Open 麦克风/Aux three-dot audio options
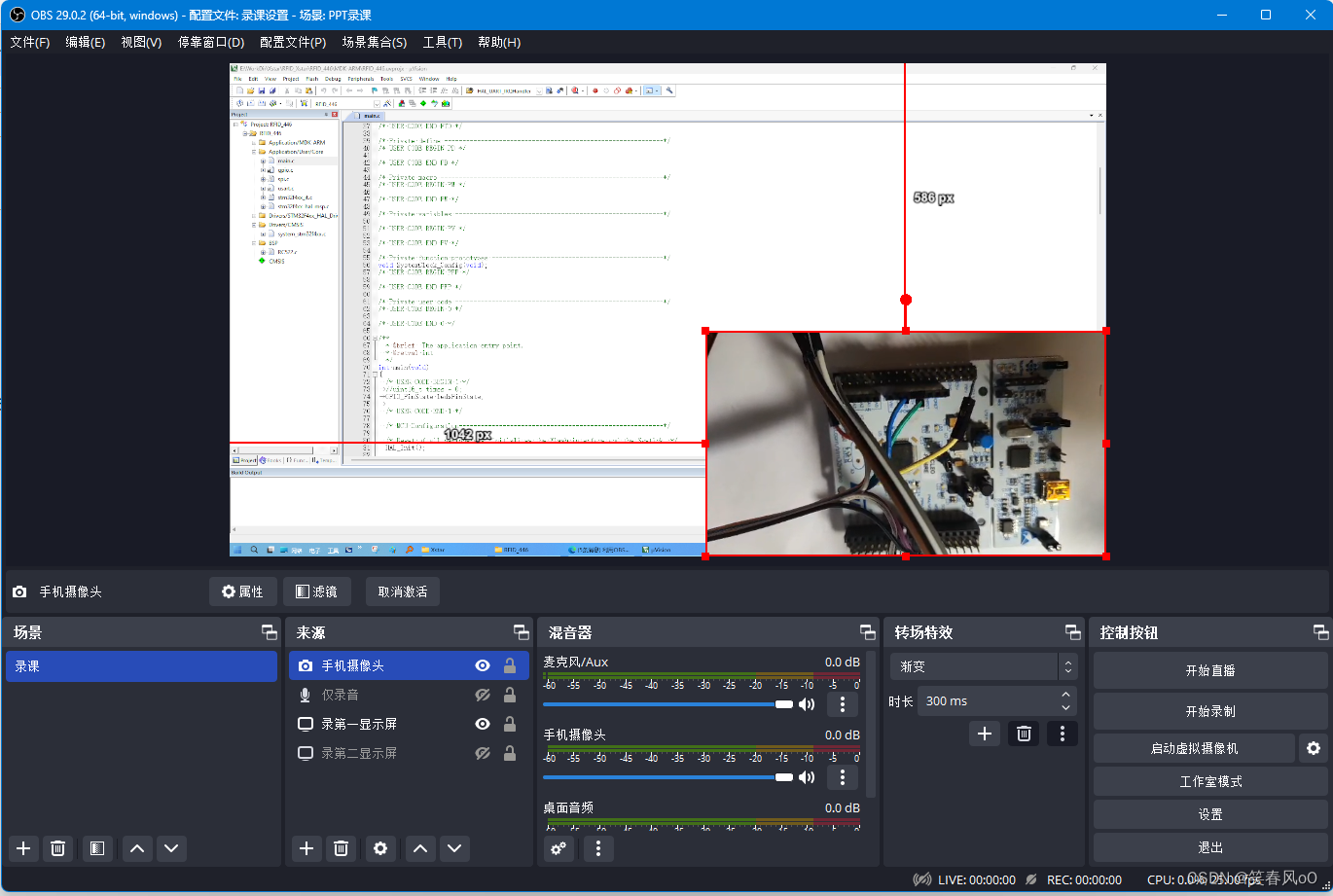Screen dimensions: 1333x896 [x=843, y=704]
